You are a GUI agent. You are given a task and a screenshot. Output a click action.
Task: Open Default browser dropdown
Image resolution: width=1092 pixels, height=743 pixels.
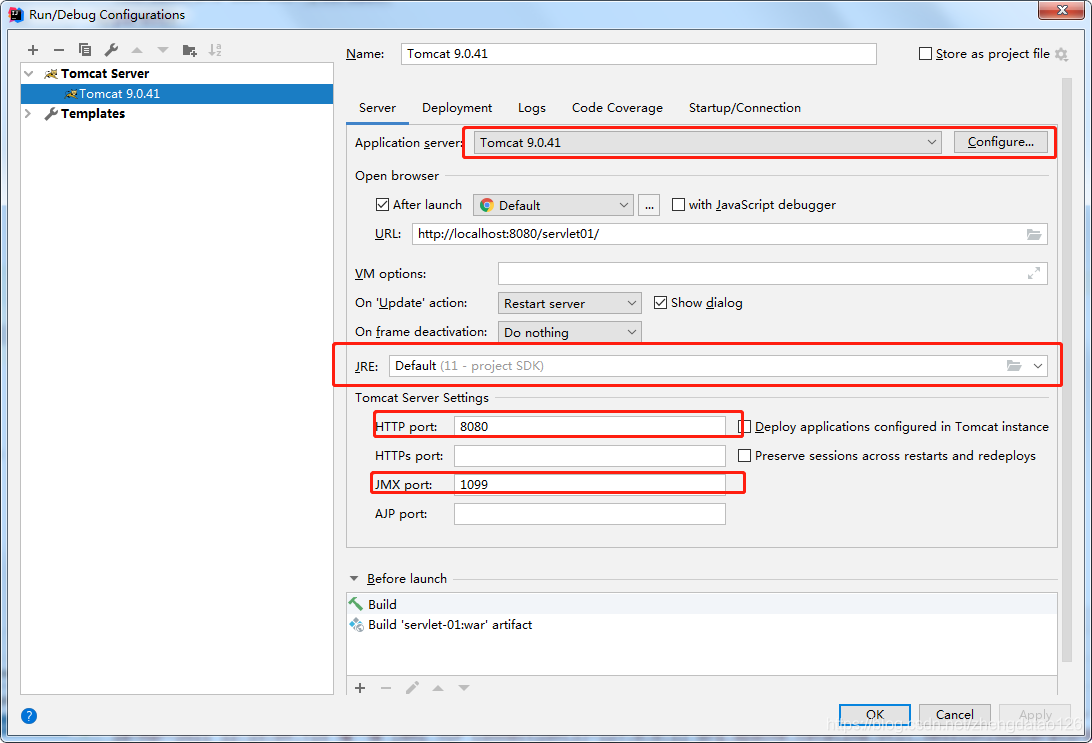point(554,205)
